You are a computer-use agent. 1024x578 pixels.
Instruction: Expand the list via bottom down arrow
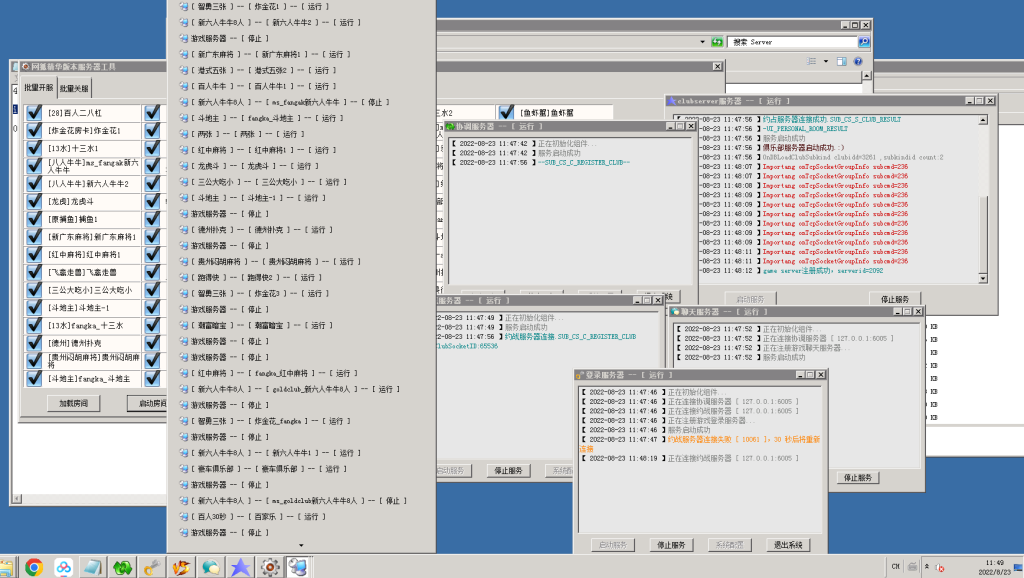pos(301,545)
